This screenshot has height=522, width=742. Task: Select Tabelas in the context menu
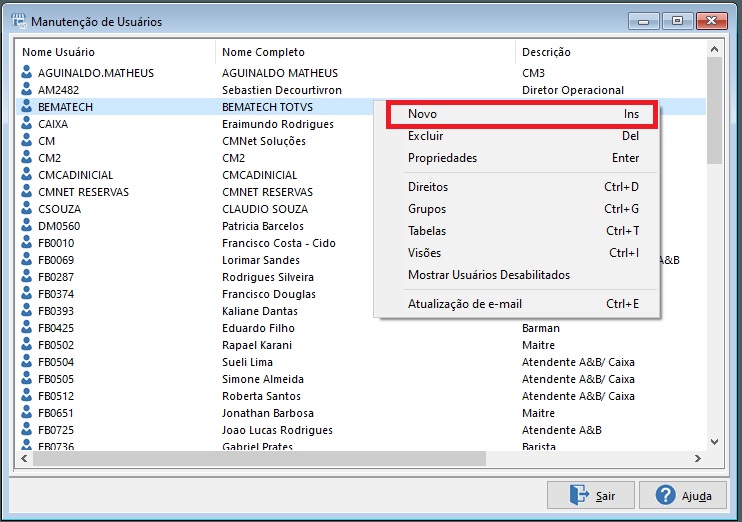[522, 231]
